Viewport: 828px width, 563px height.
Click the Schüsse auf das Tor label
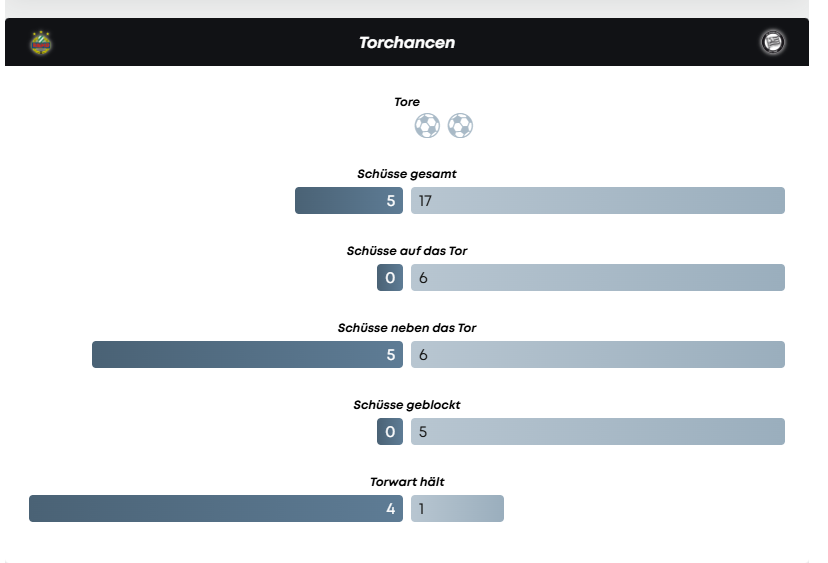coord(407,251)
